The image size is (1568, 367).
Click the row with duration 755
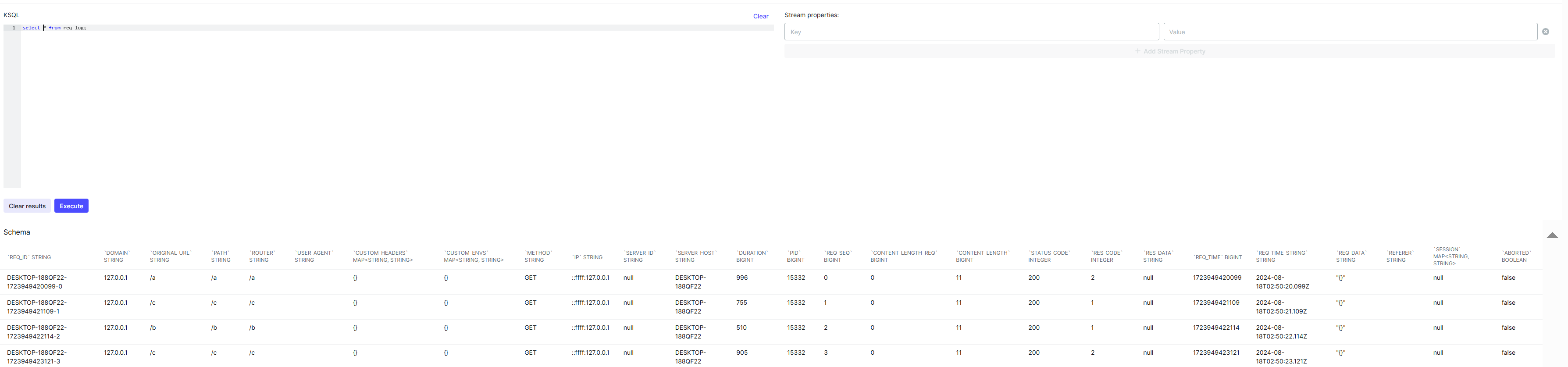tap(741, 303)
